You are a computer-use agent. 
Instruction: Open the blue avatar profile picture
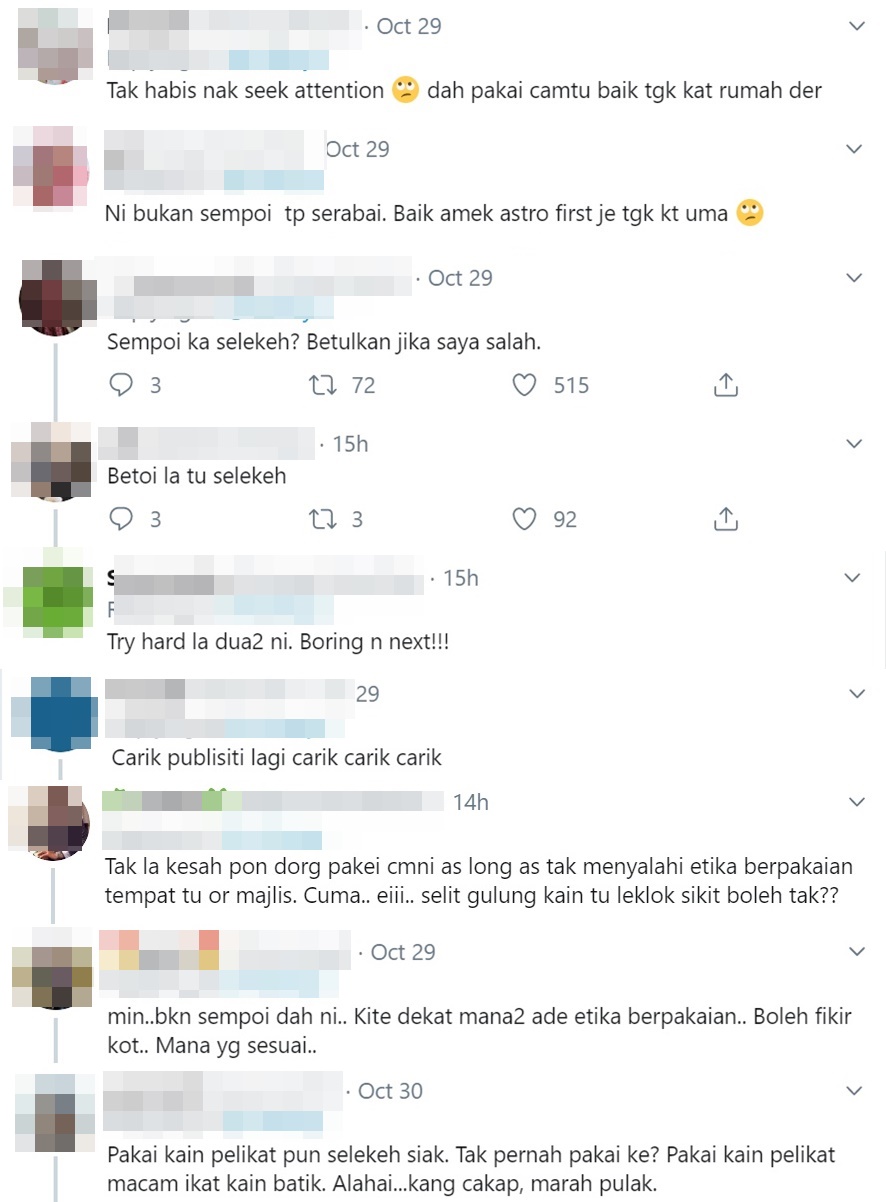point(53,713)
